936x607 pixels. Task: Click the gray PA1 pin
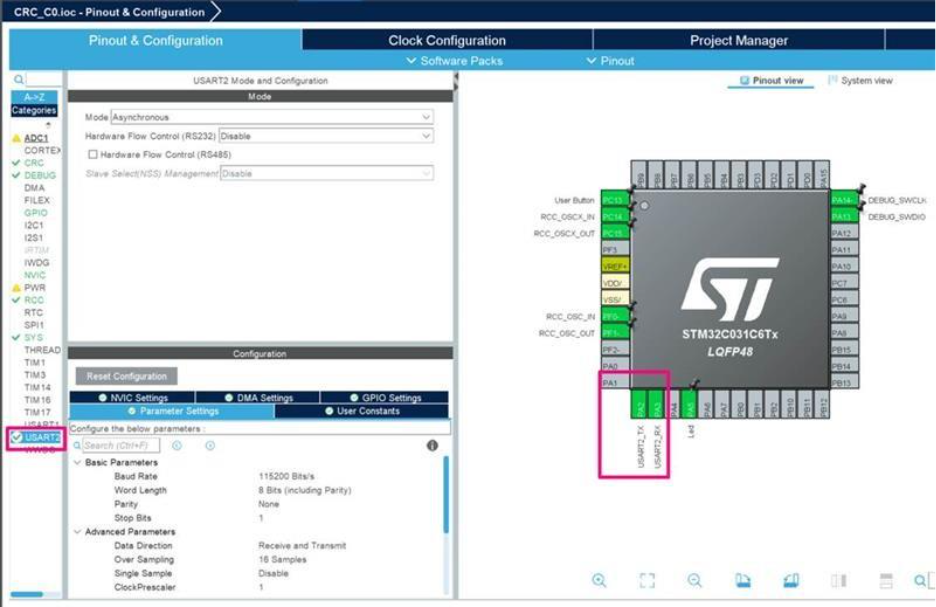click(x=615, y=383)
